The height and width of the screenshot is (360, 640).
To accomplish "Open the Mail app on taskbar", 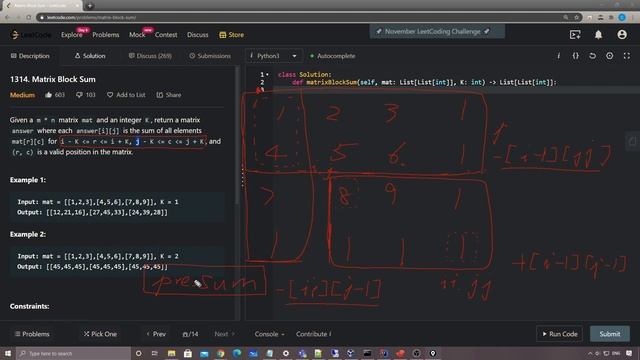I will (x=204, y=353).
